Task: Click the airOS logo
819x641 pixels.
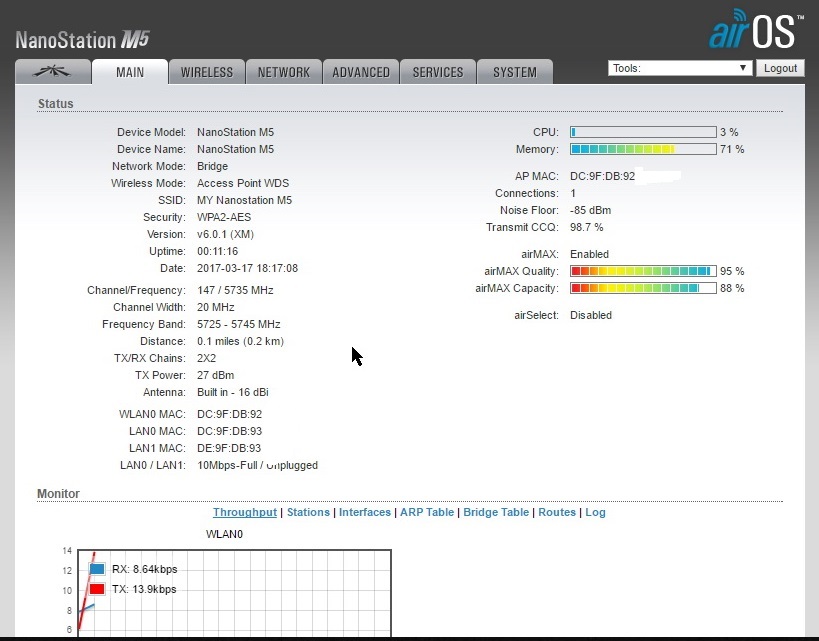Action: pyautogui.click(x=756, y=29)
